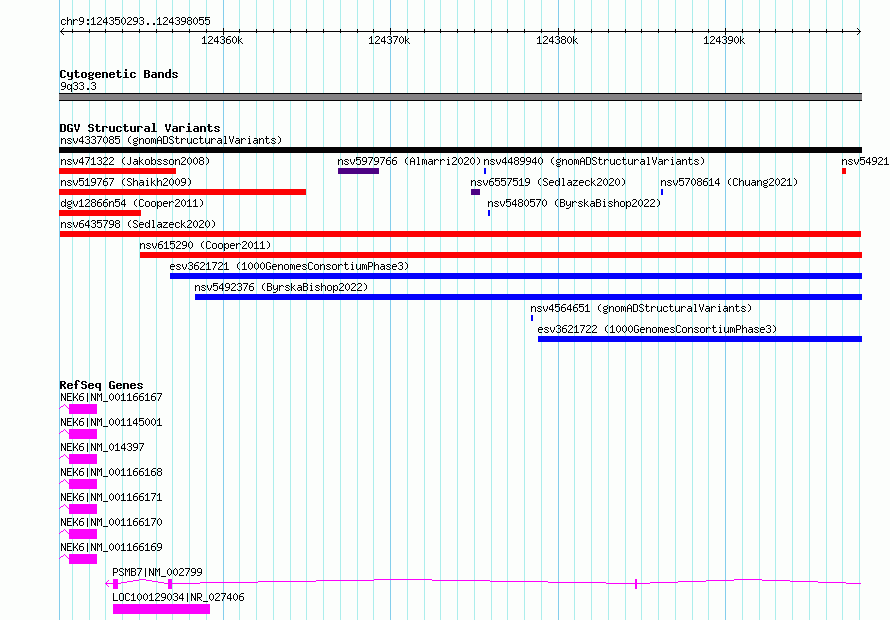Viewport: 890px width, 620px height.
Task: Open NEK6|NM_001166167 transcript label
Action: [x=111, y=397]
